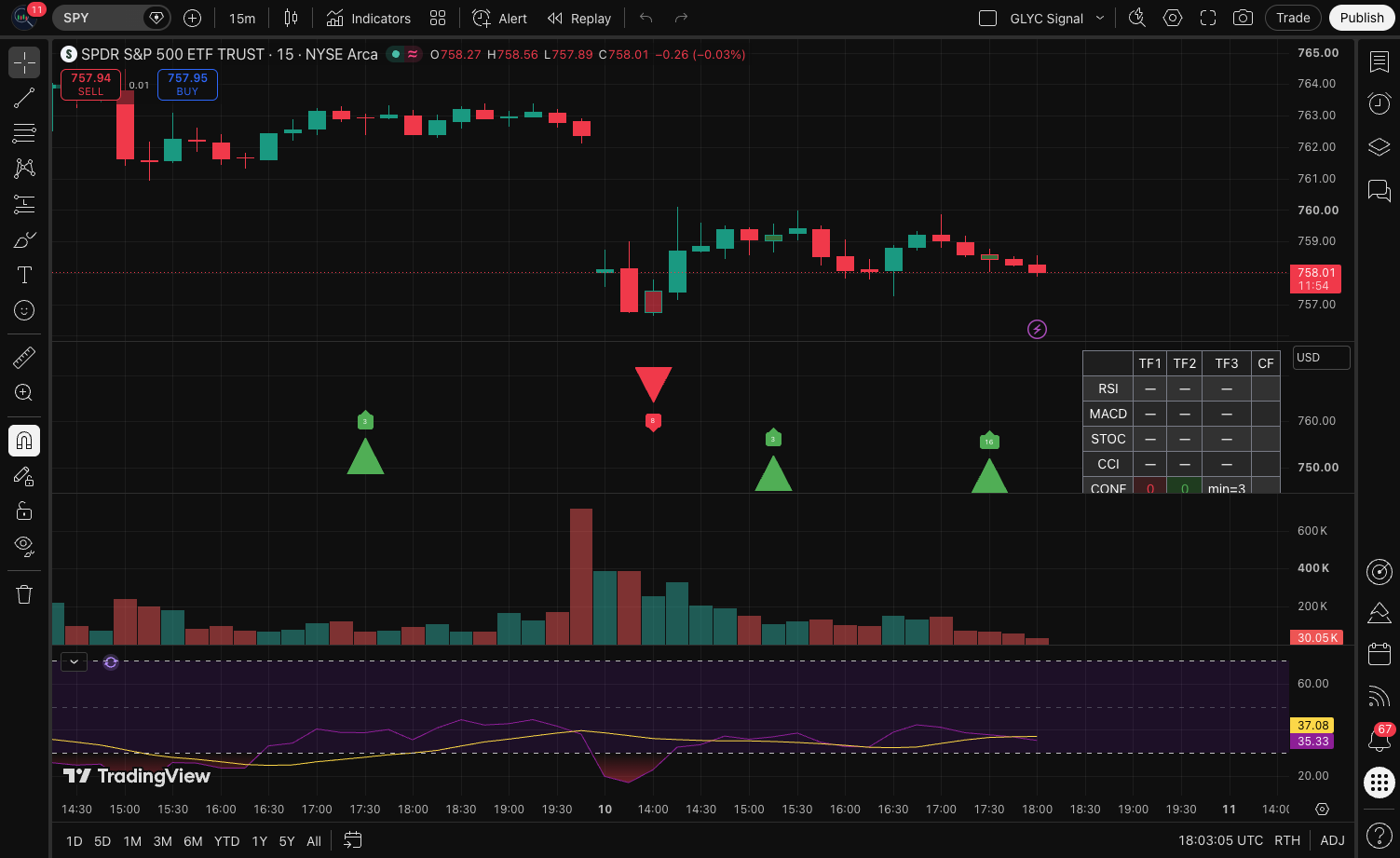Open the Trade panel

click(1293, 18)
